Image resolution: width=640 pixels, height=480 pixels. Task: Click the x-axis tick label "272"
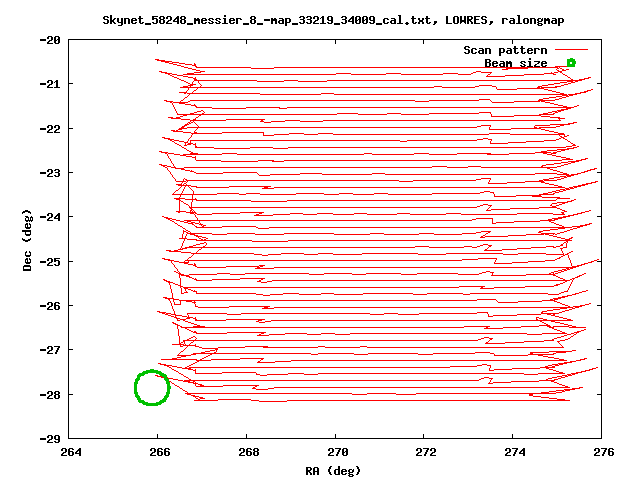426,452
